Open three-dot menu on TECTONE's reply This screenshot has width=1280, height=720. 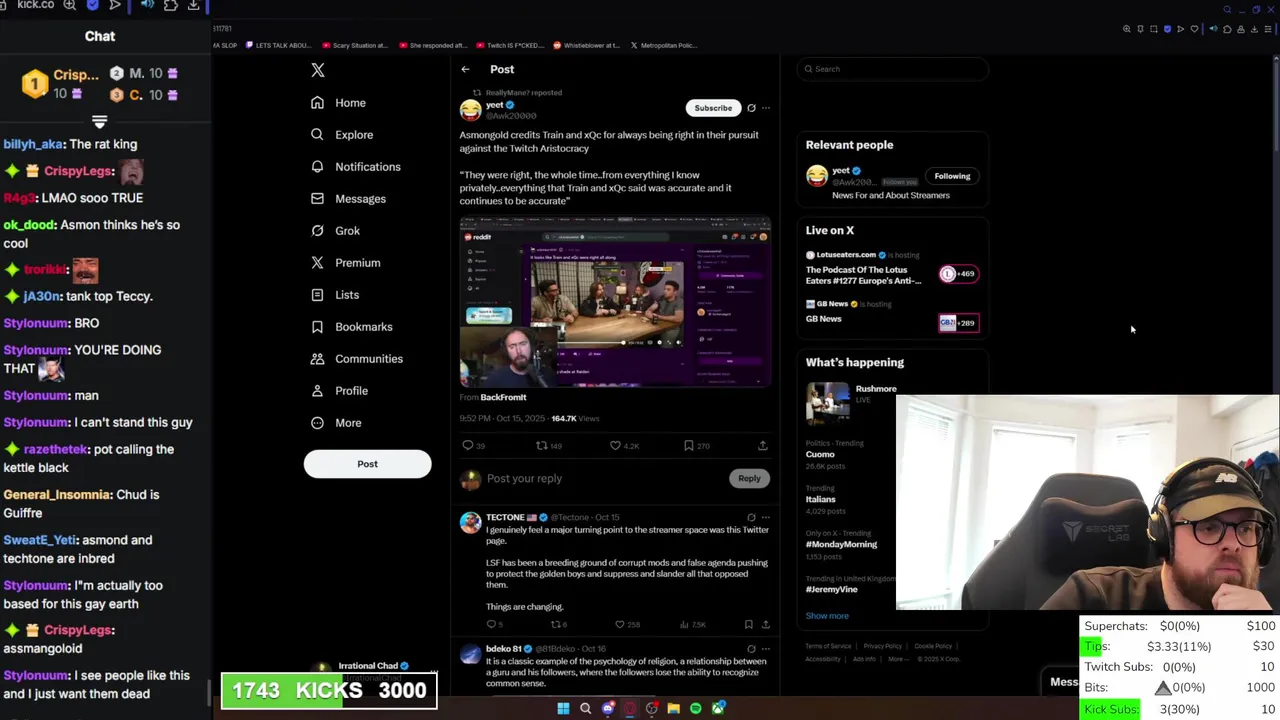pos(766,518)
